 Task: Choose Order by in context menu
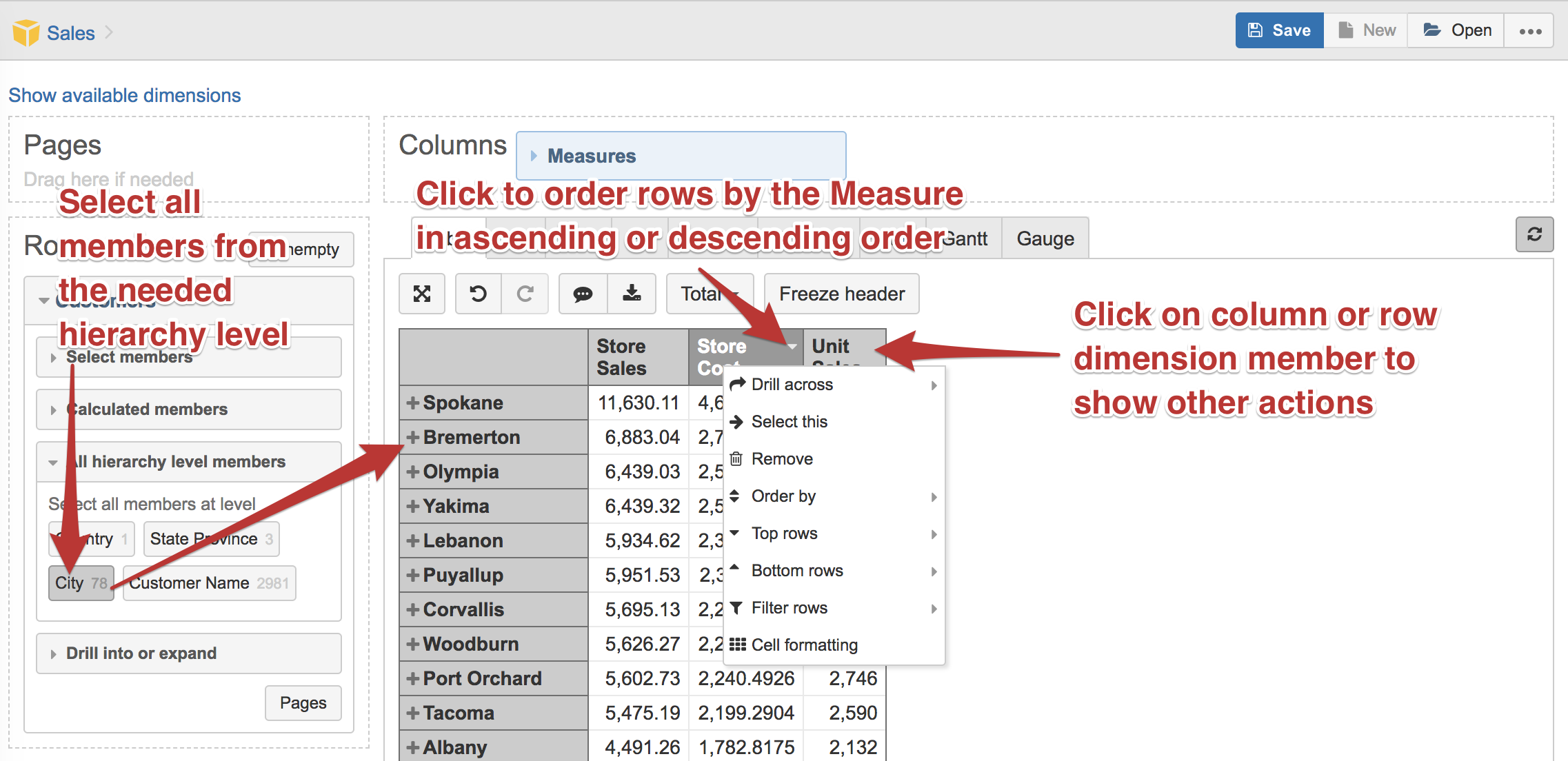click(x=783, y=496)
